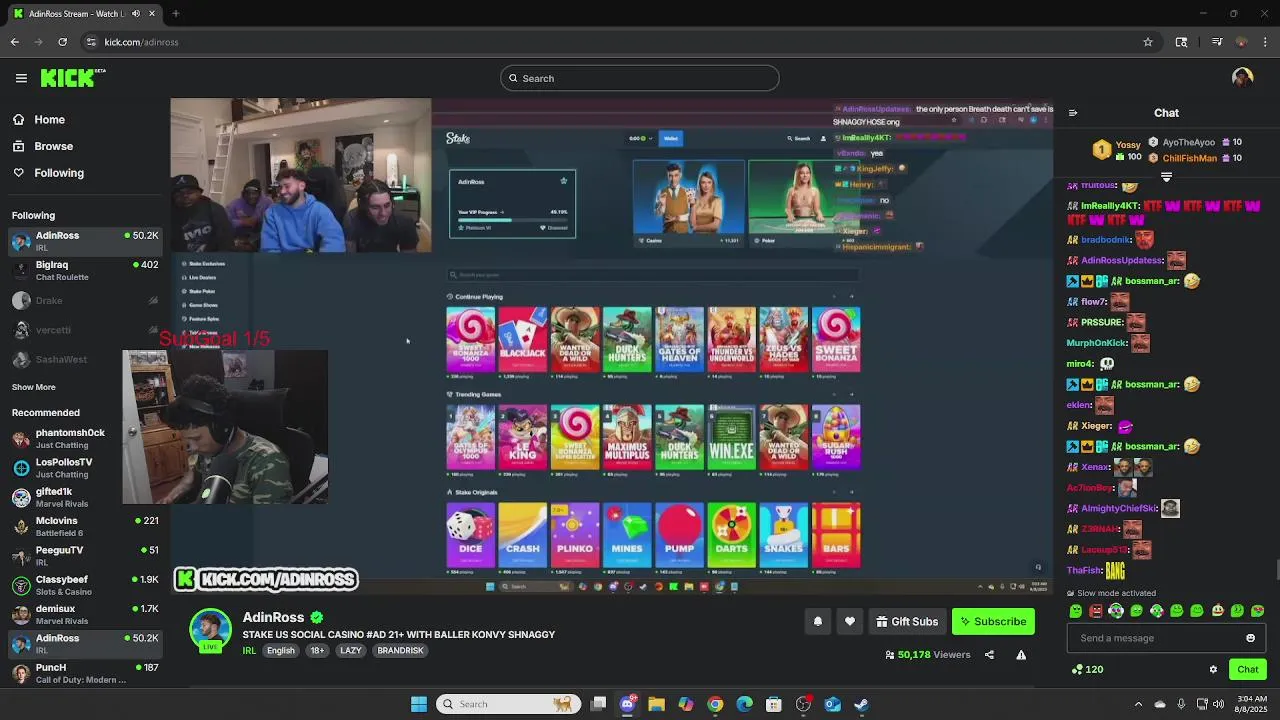Open the Kick hamburger menu

pos(21,78)
